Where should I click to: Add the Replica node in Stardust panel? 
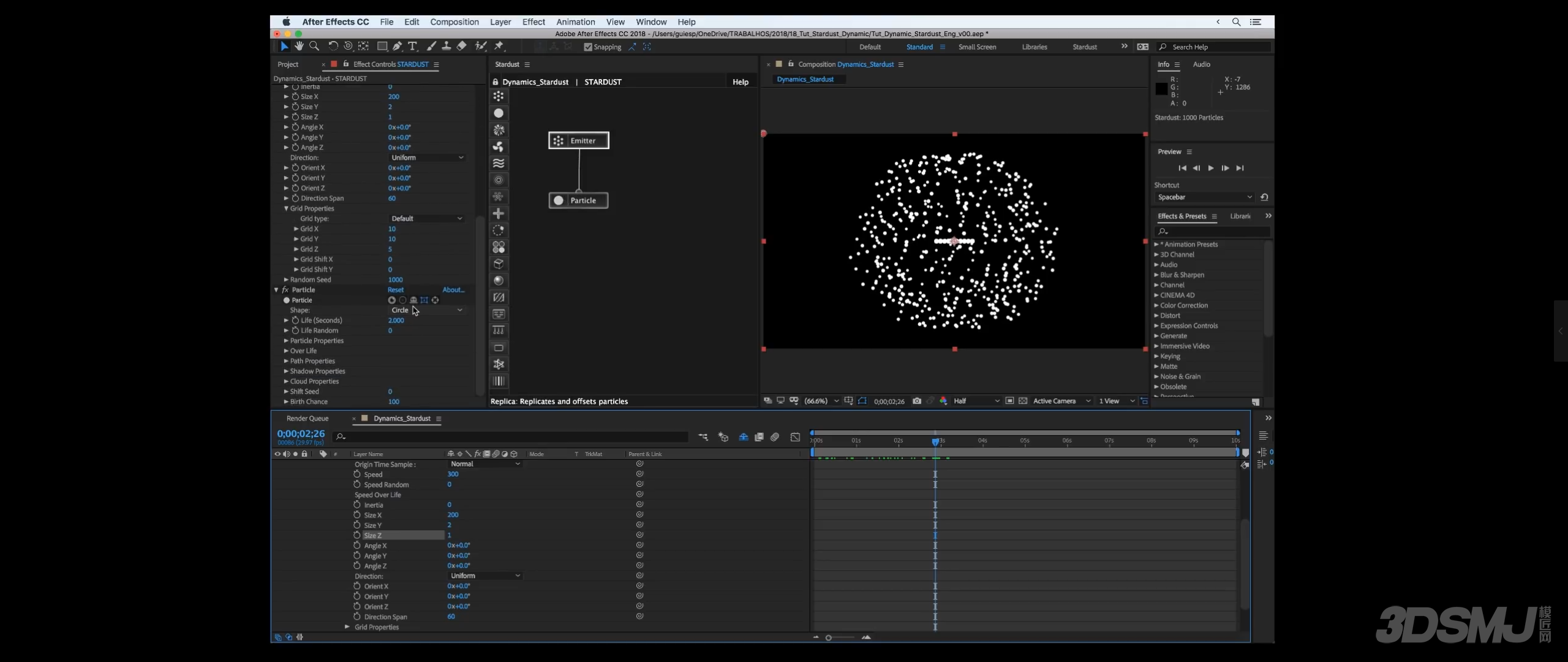tap(499, 247)
